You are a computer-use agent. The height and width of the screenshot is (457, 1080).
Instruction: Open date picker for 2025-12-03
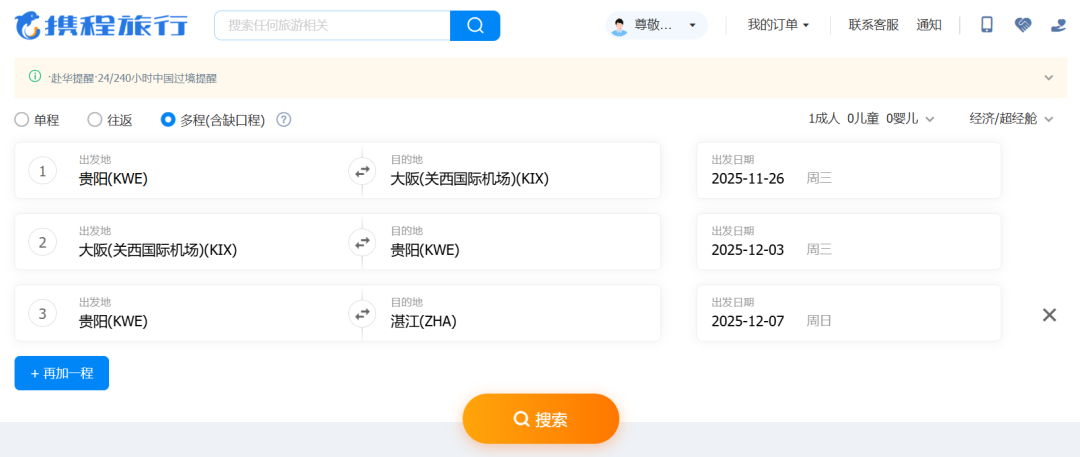(849, 242)
